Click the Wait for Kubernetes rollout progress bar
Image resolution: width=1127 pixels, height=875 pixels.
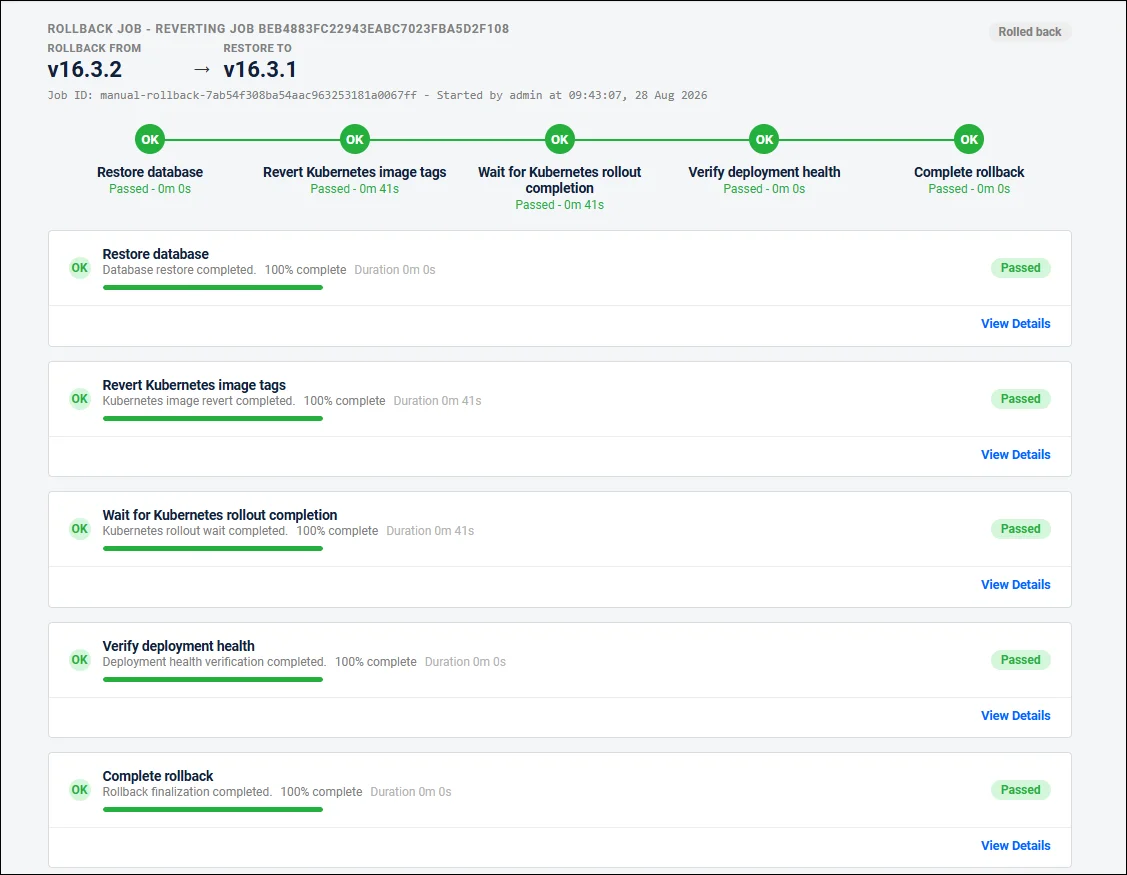[x=213, y=549]
